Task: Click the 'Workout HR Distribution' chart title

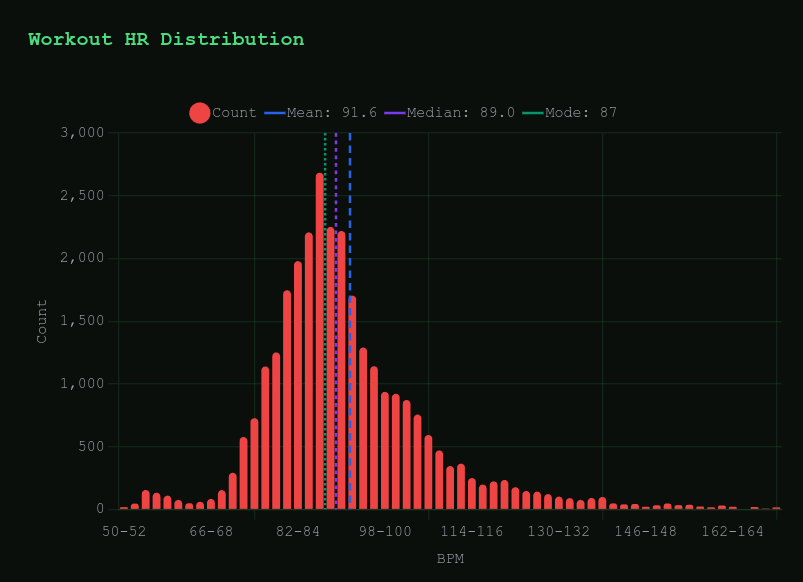Action: tap(166, 40)
